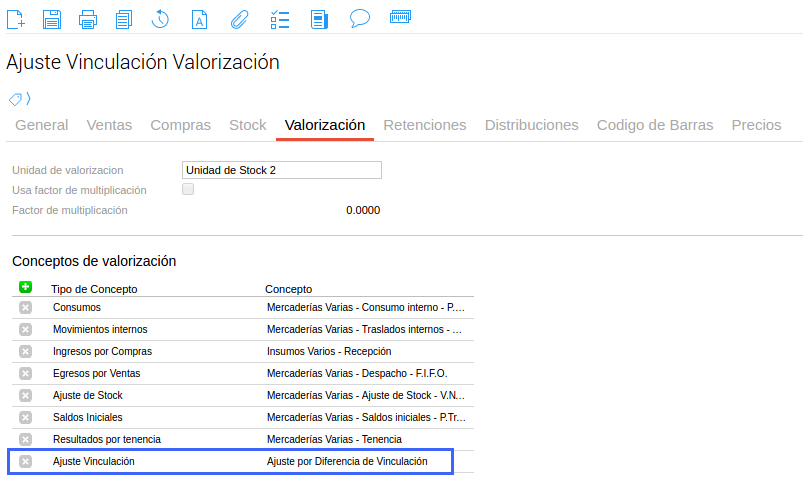Select the Resultados por tenencia cell
The width and height of the screenshot is (803, 489).
pyautogui.click(x=107, y=439)
